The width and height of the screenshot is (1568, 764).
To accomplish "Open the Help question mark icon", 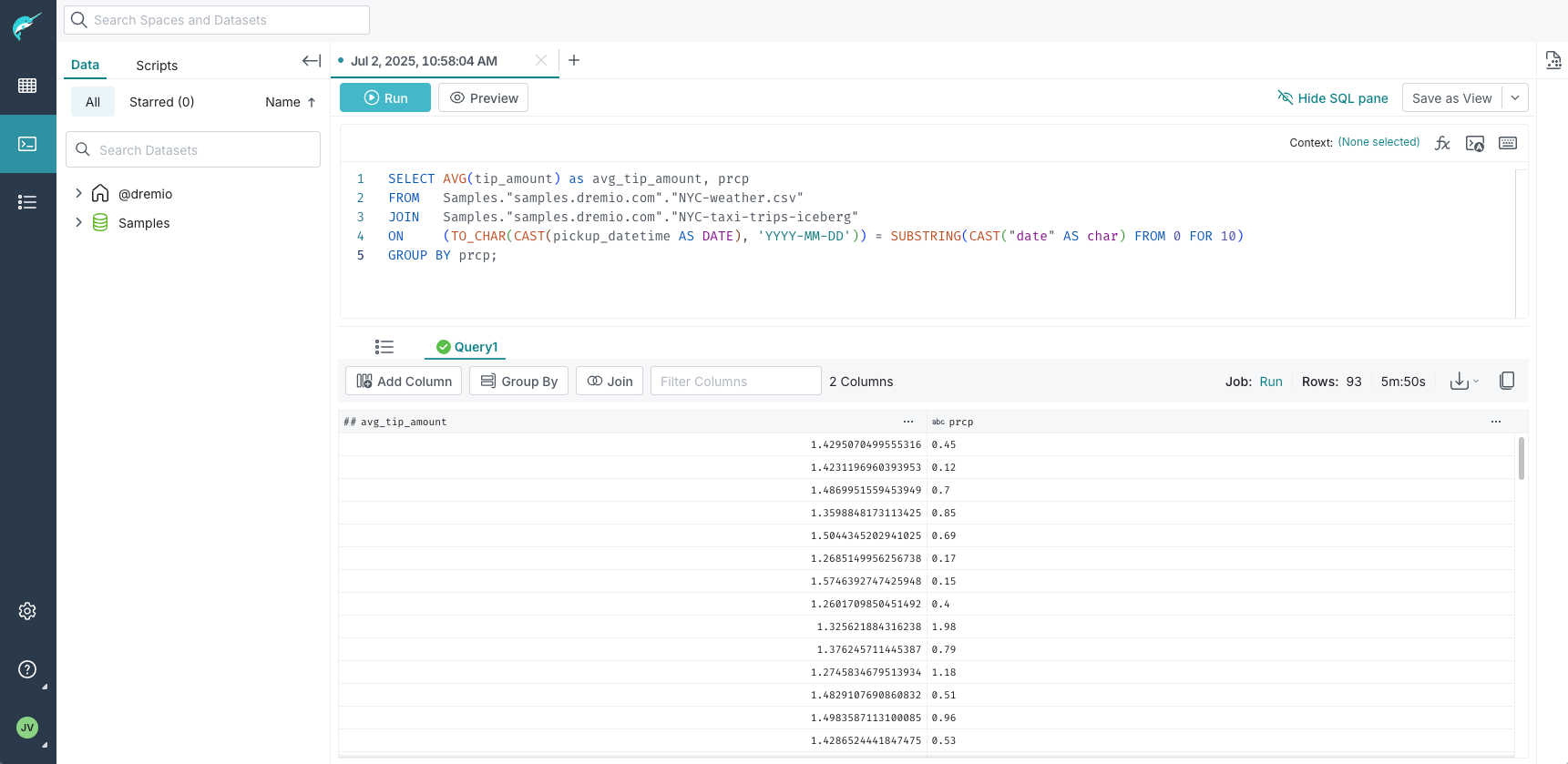I will (x=27, y=669).
